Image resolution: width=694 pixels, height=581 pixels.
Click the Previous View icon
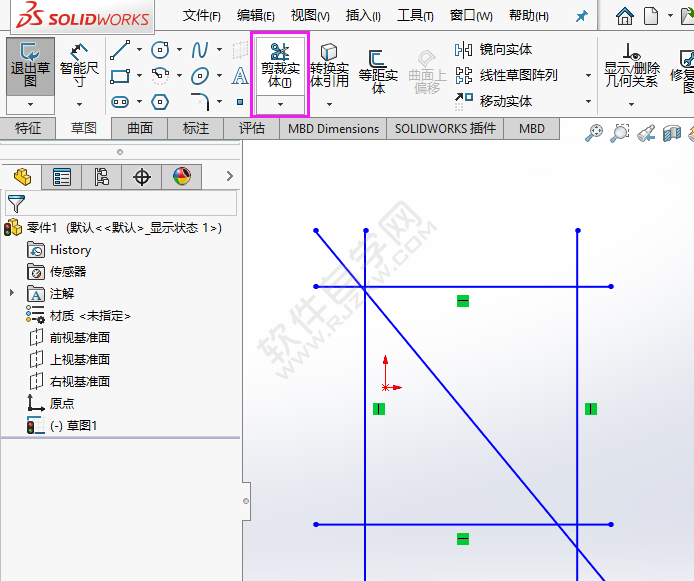tap(646, 133)
